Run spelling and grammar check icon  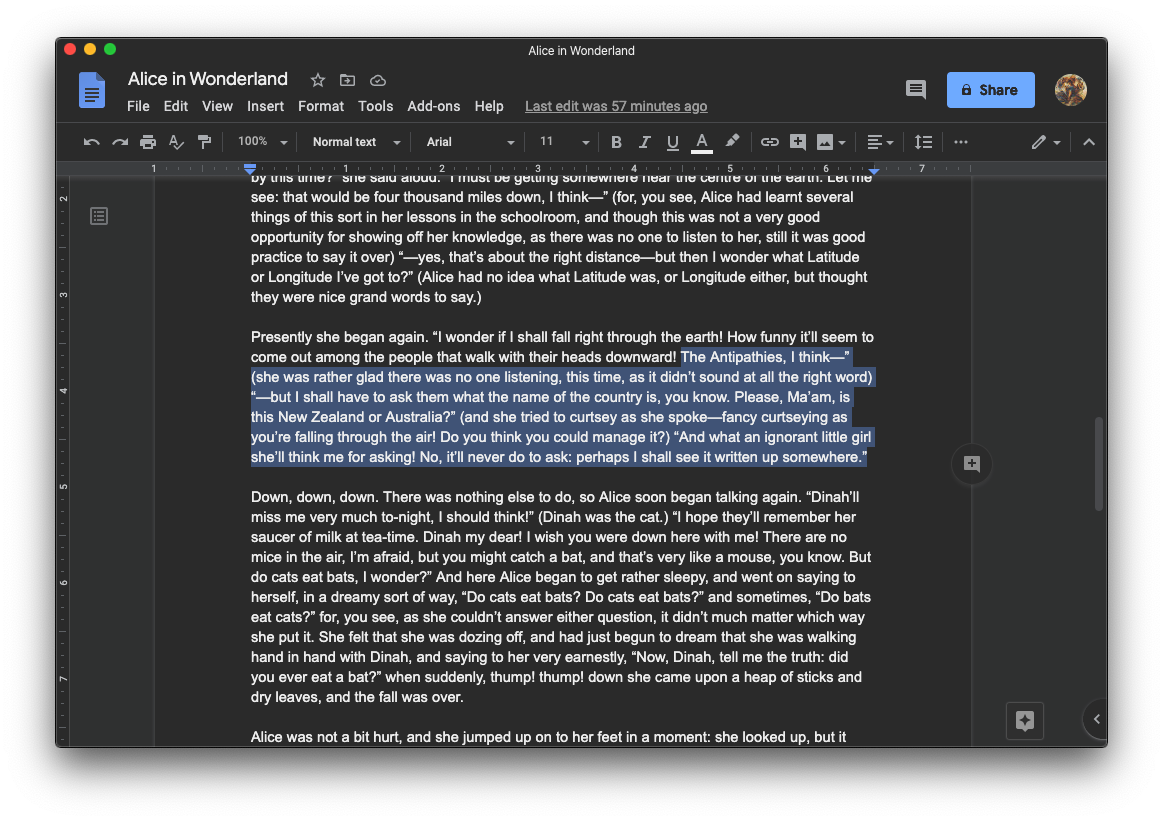[x=176, y=142]
